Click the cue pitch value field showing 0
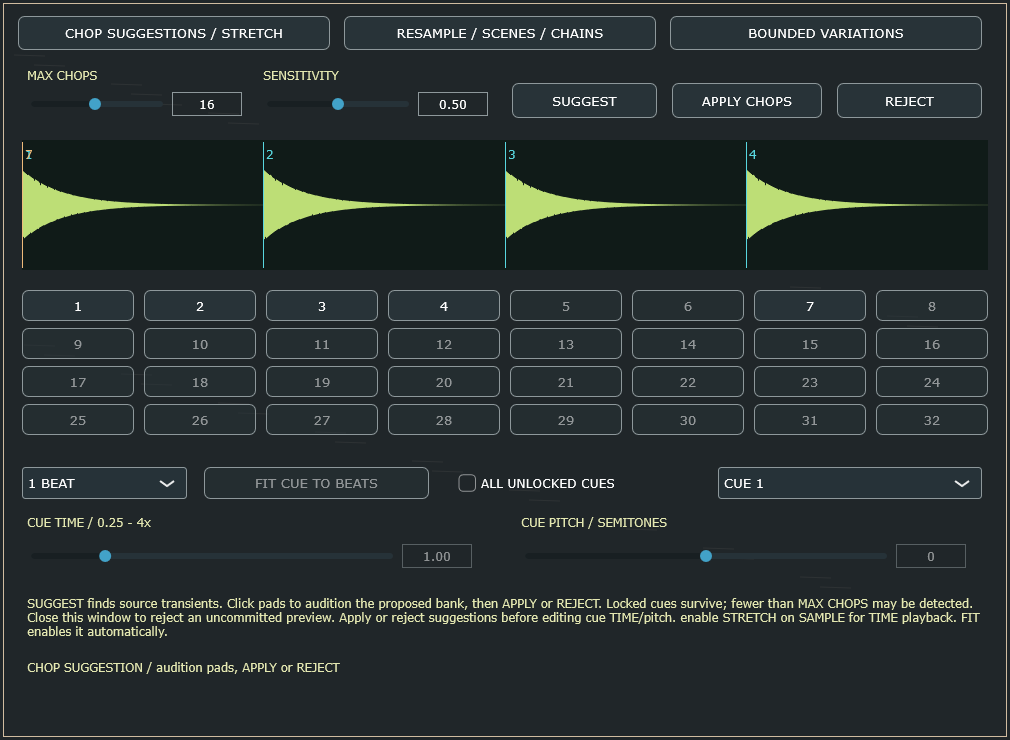 tap(931, 556)
